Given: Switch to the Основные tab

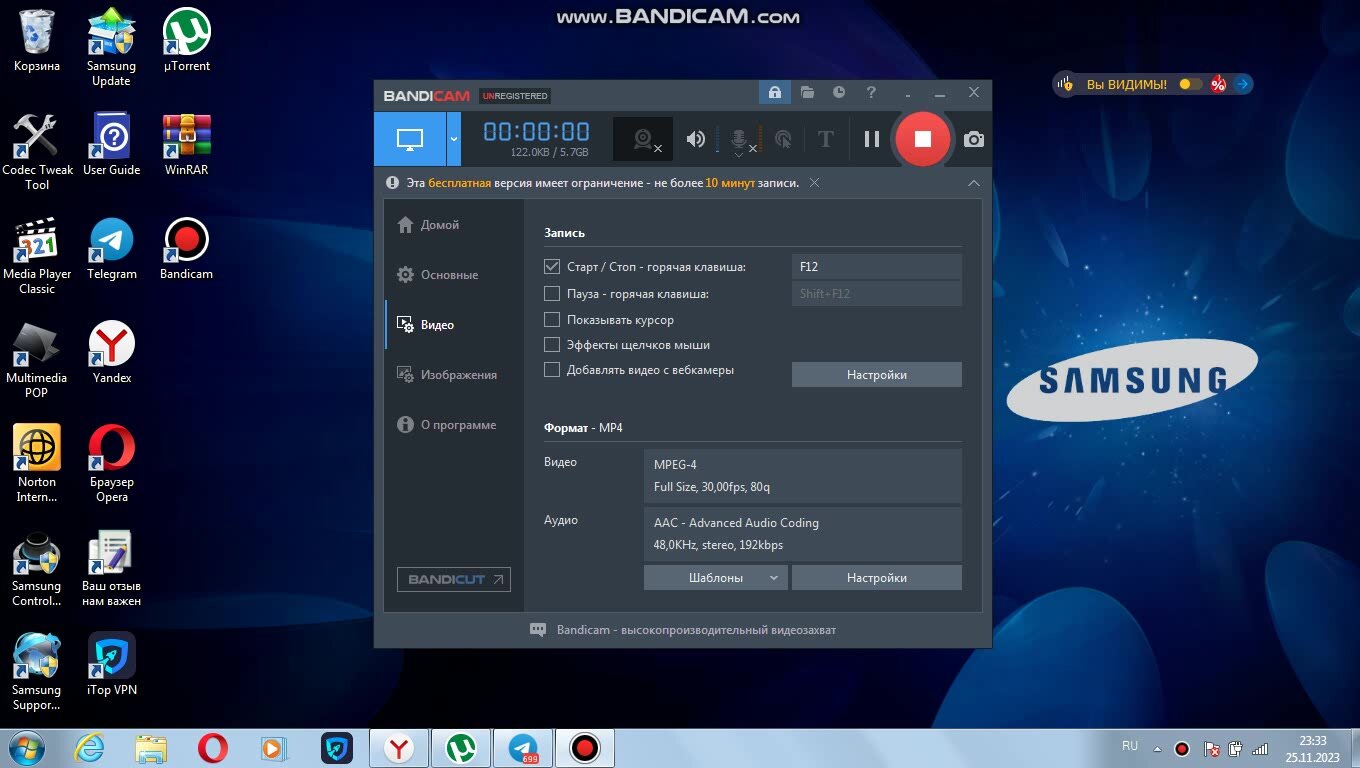Looking at the screenshot, I should tap(449, 275).
